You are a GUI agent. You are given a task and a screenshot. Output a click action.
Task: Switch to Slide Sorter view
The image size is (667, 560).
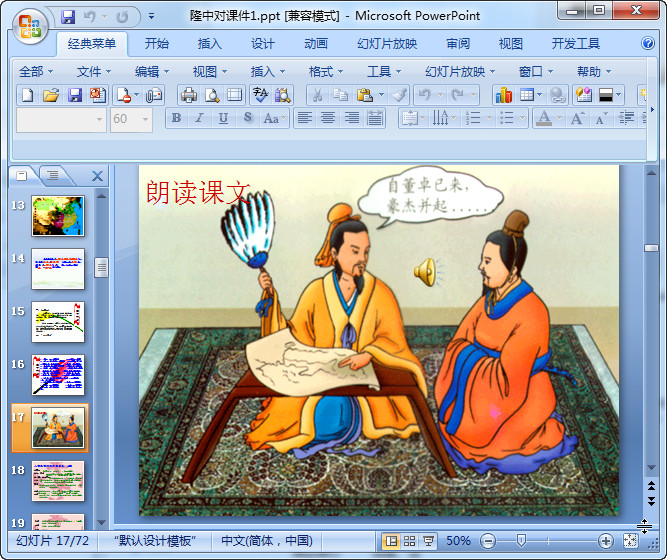point(409,541)
